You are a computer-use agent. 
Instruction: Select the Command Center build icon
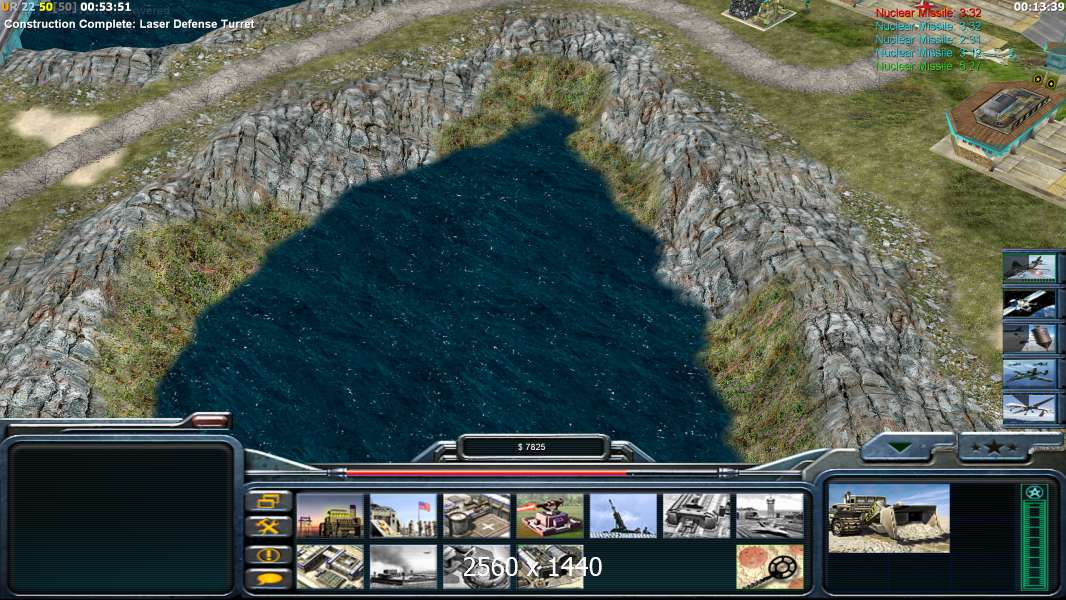click(550, 567)
